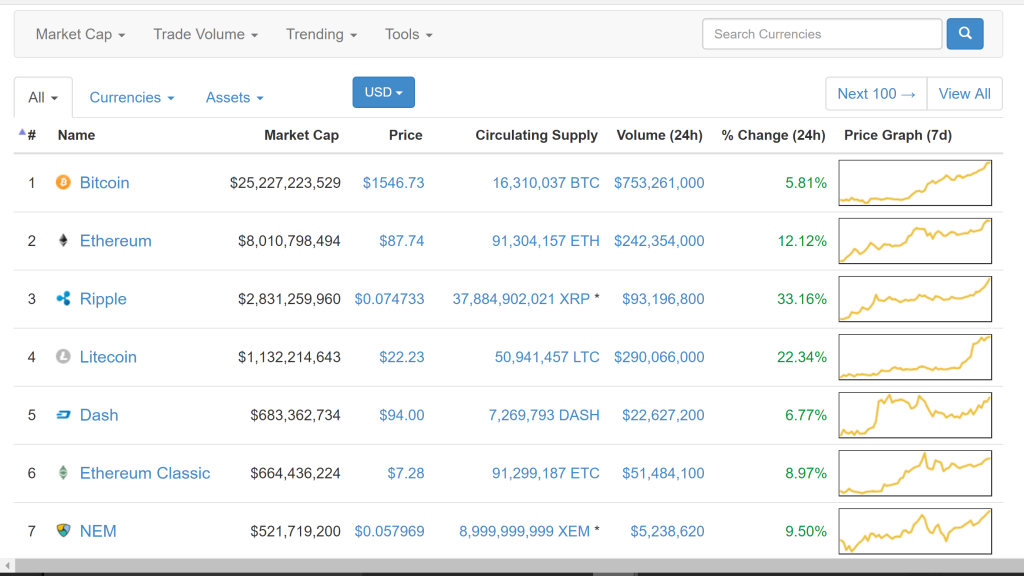Open the Trending menu
Image resolution: width=1024 pixels, height=576 pixels.
tap(321, 35)
